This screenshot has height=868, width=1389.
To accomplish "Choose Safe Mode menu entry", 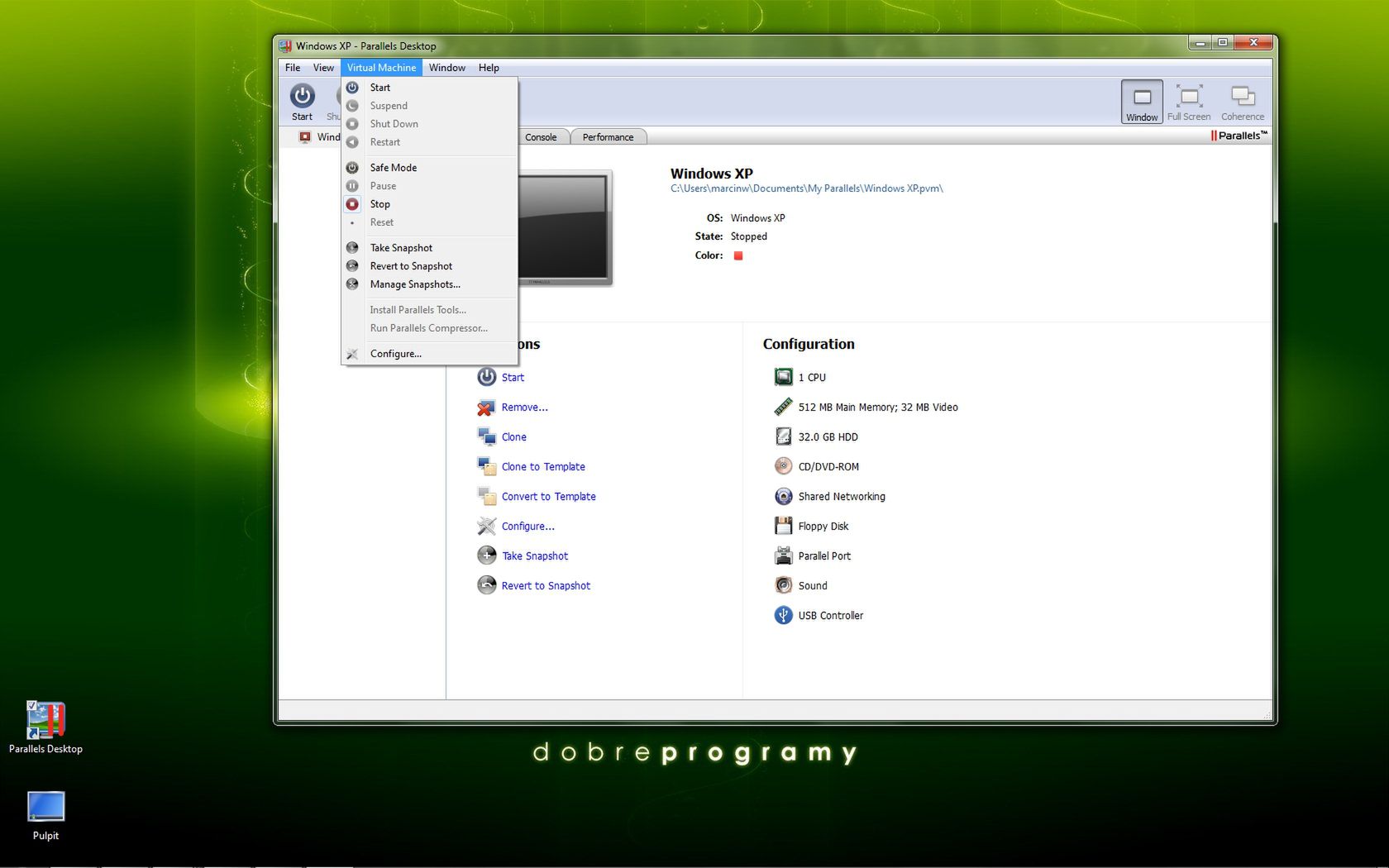I will [x=429, y=168].
